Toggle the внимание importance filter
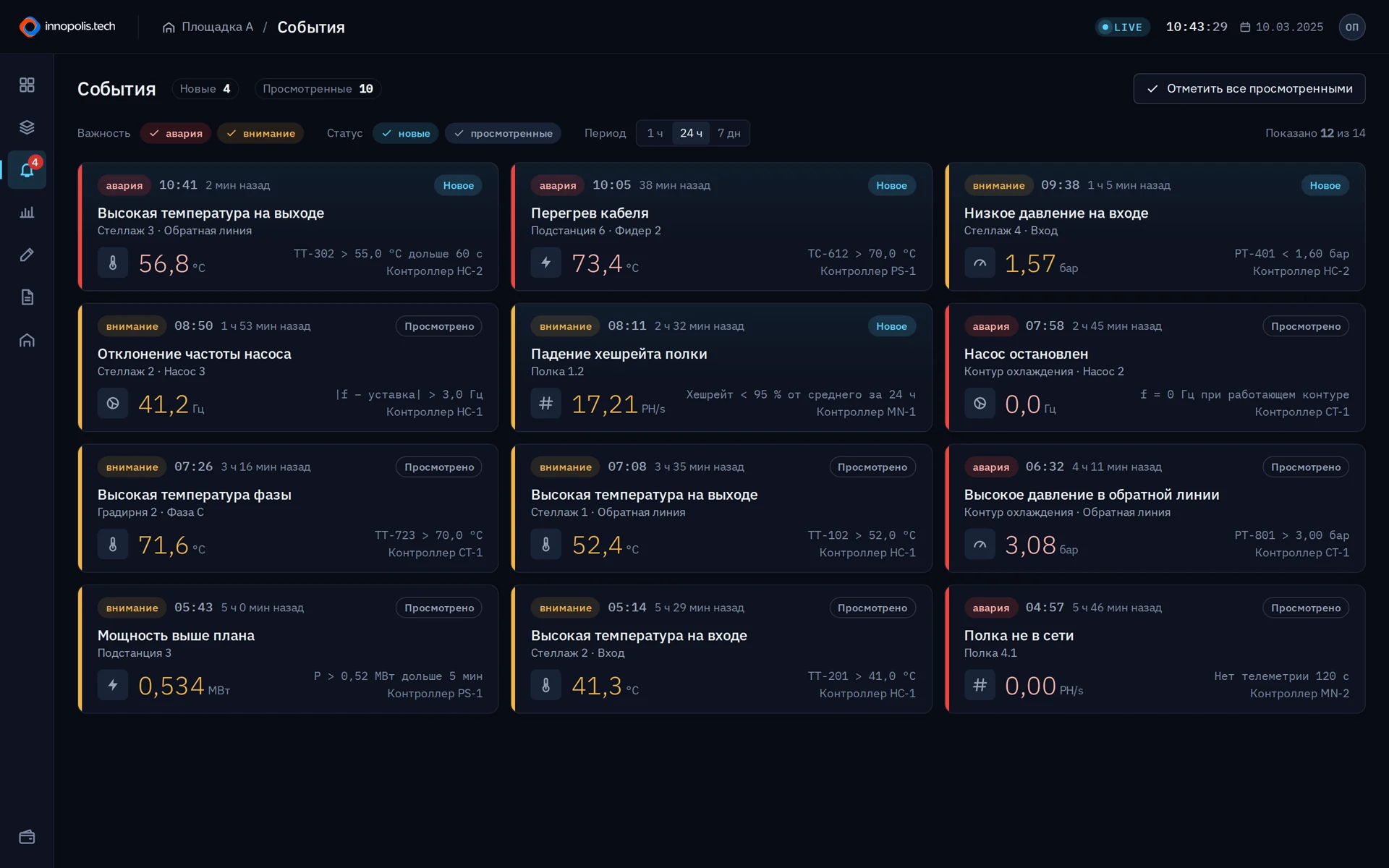This screenshot has height=868, width=1389. (x=260, y=133)
